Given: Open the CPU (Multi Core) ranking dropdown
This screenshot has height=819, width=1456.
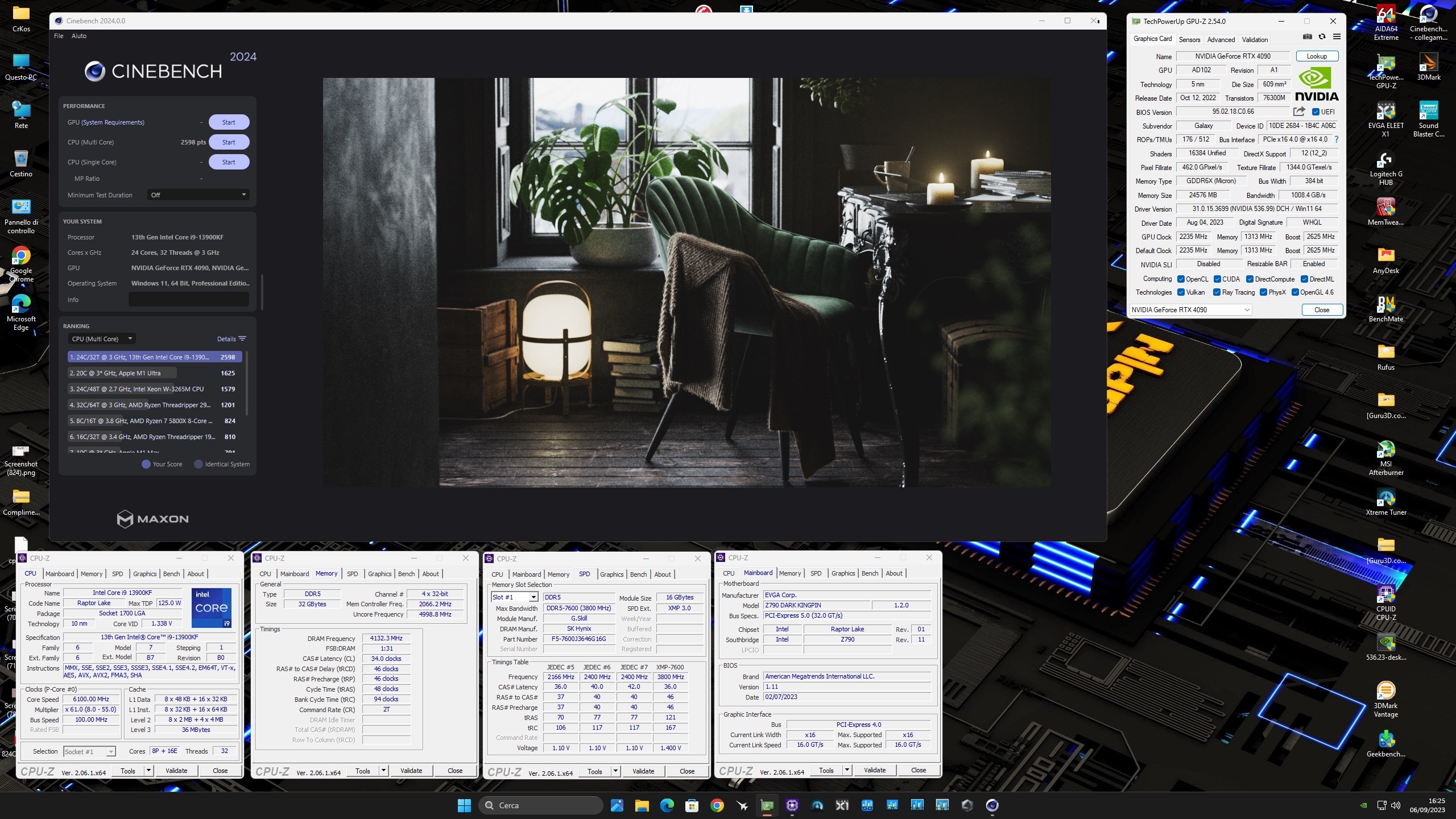Looking at the screenshot, I should point(101,339).
